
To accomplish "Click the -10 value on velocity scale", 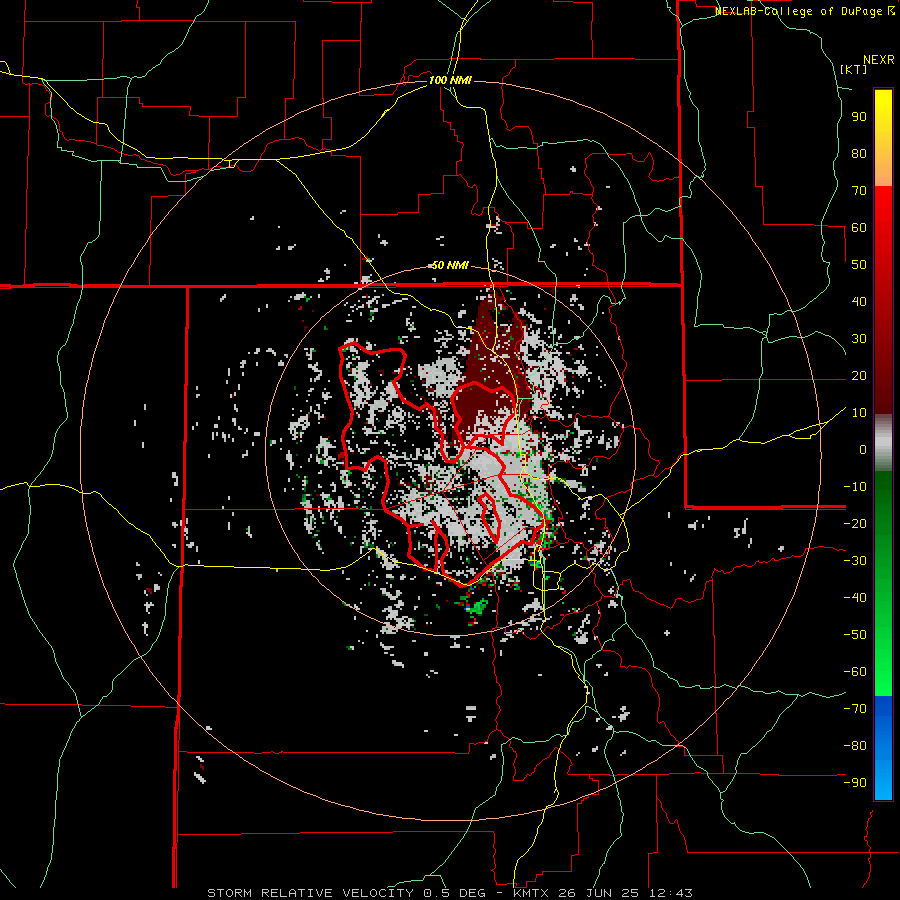I will coord(855,487).
